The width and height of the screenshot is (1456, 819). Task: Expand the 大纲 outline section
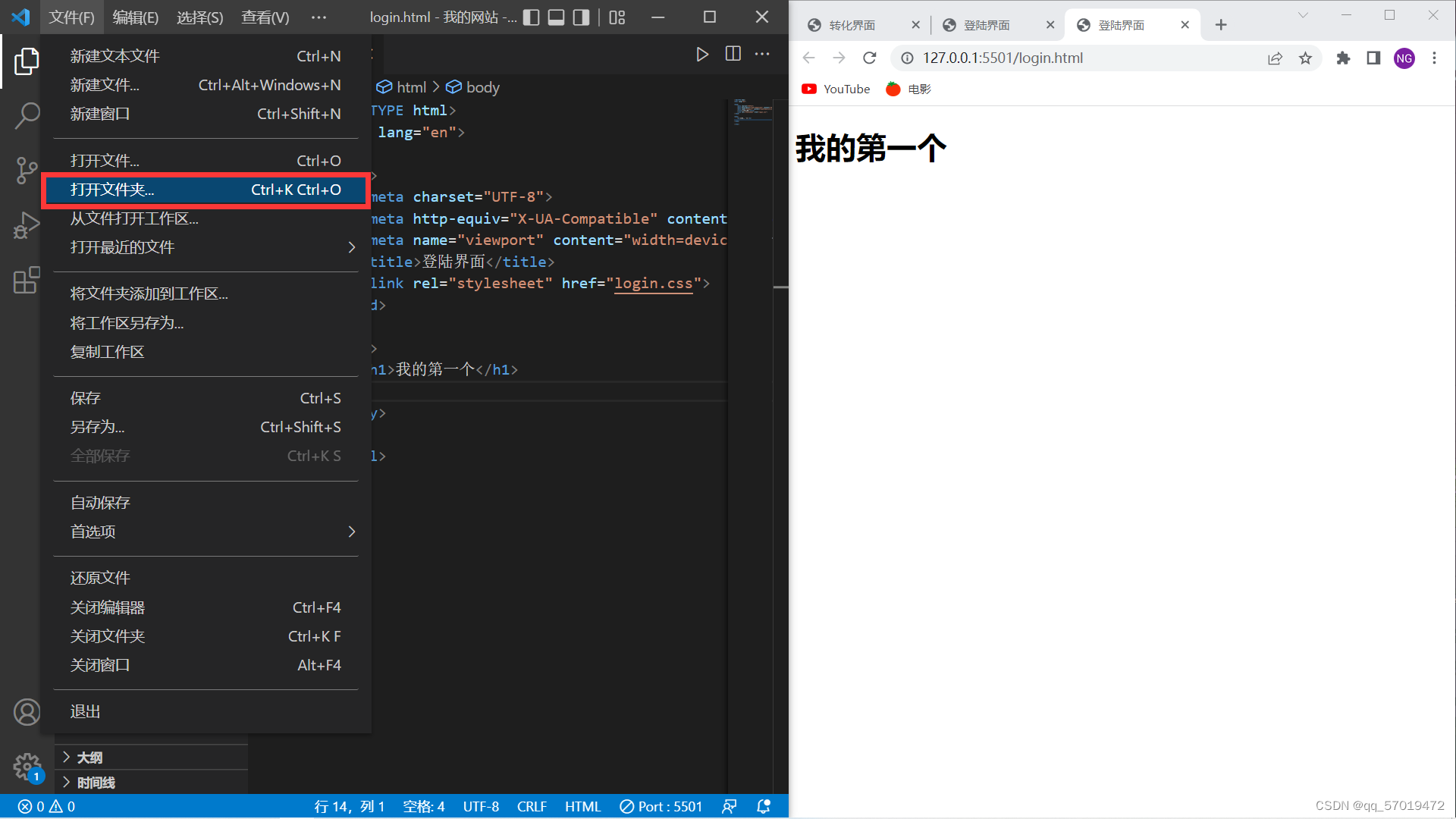[89, 758]
